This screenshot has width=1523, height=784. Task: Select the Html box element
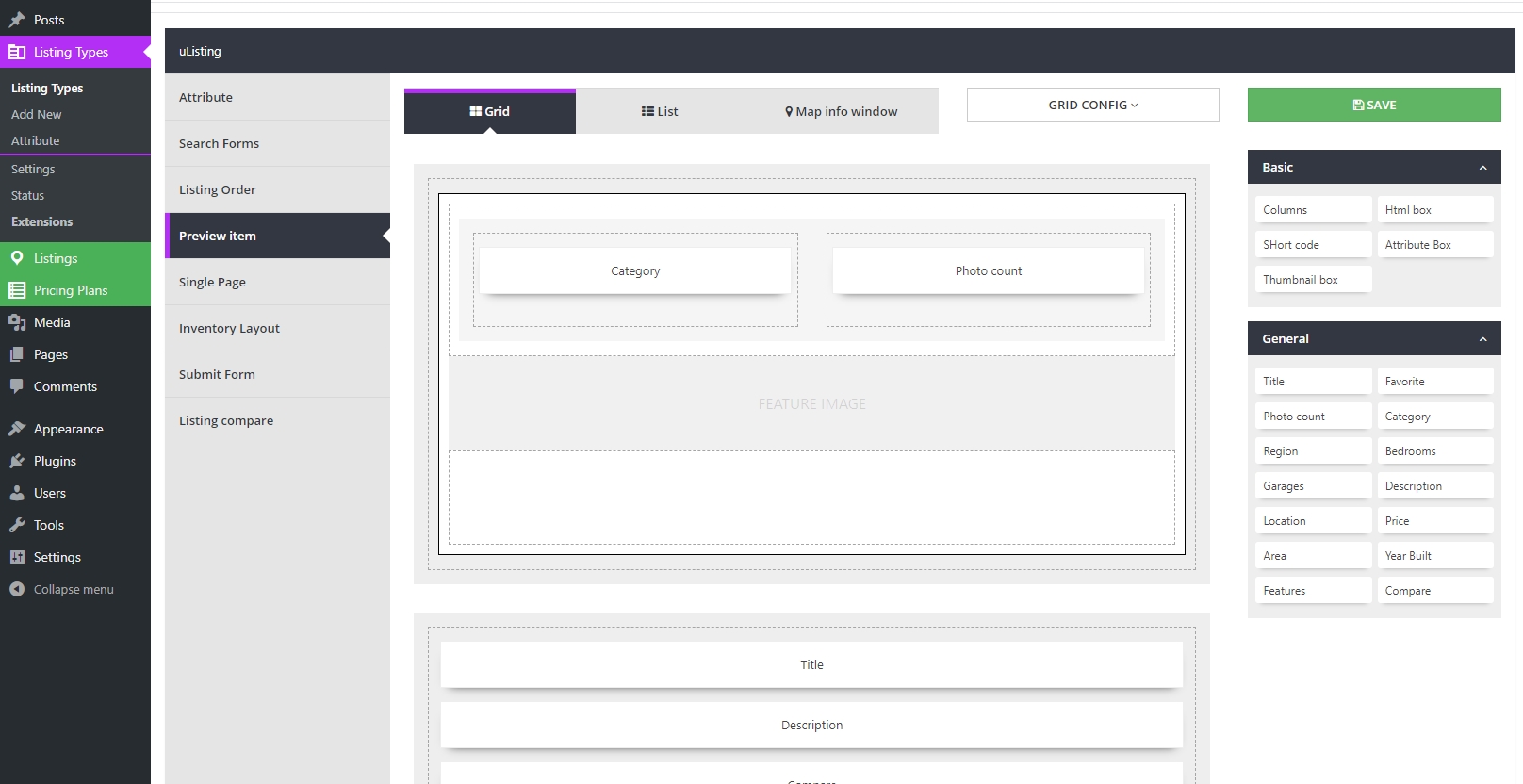pyautogui.click(x=1435, y=210)
